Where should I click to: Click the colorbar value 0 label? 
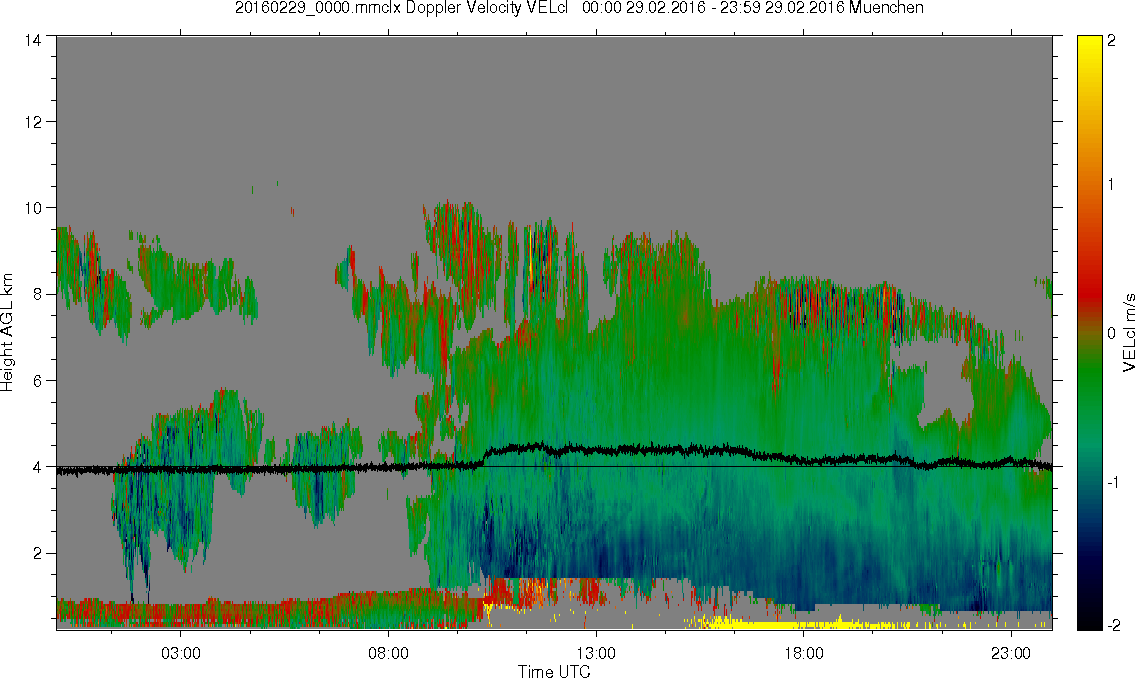(x=1112, y=333)
